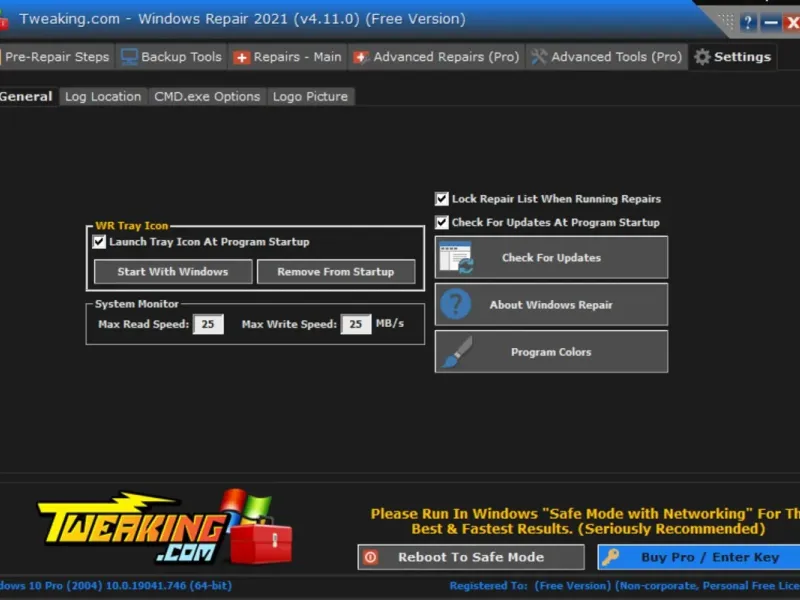Open the Pre-Repair Steps tab
The height and width of the screenshot is (600, 800).
click(x=55, y=57)
